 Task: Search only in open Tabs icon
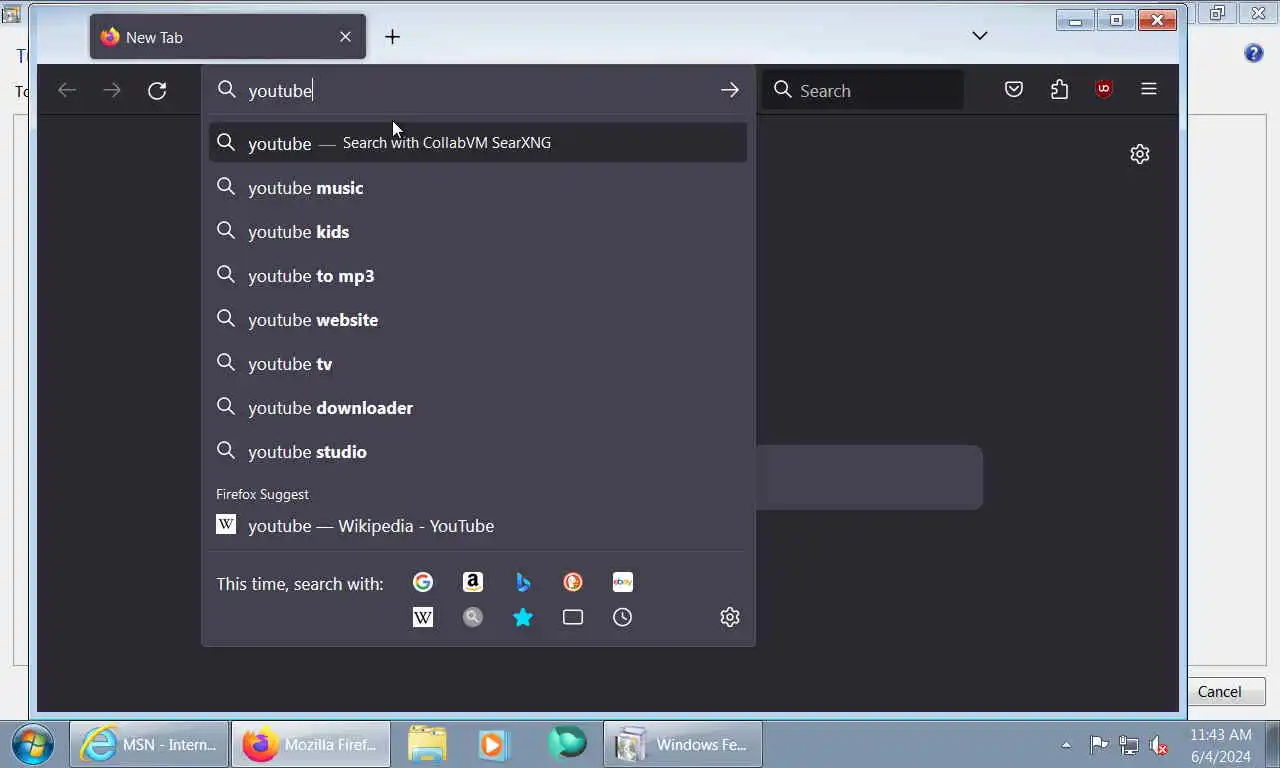click(573, 617)
